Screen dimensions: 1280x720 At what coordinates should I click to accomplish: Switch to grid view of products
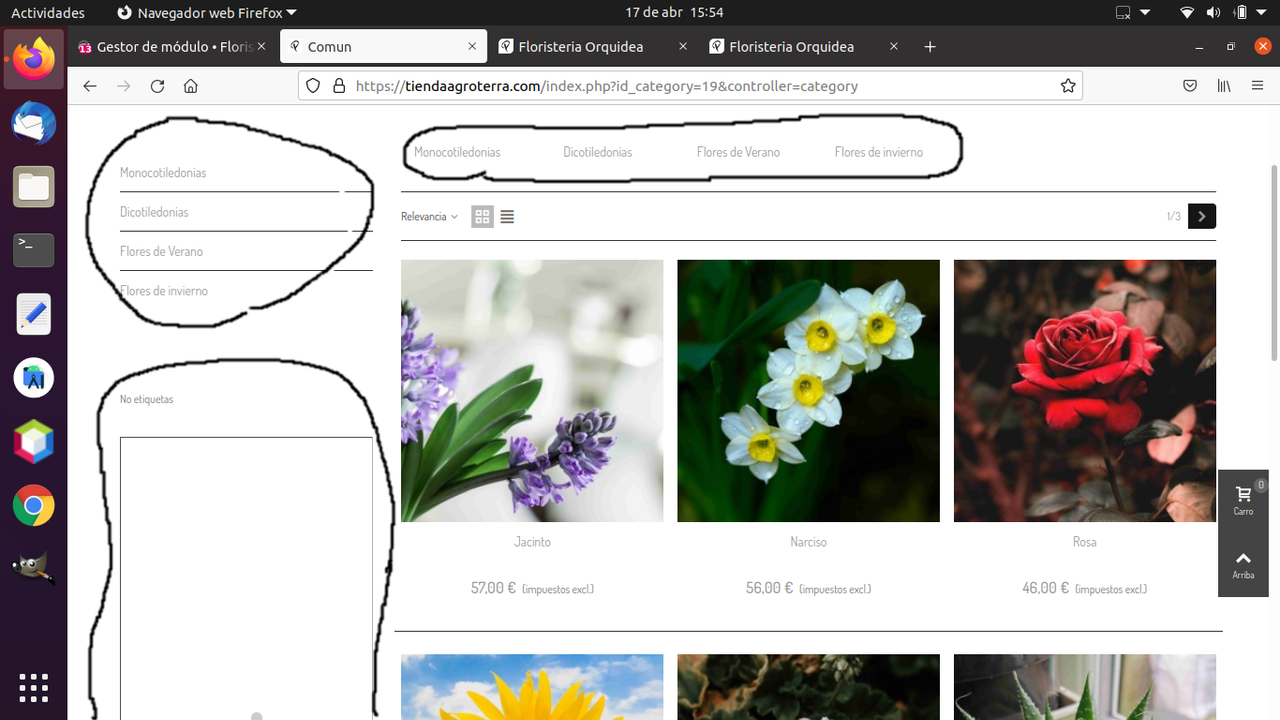pos(483,217)
